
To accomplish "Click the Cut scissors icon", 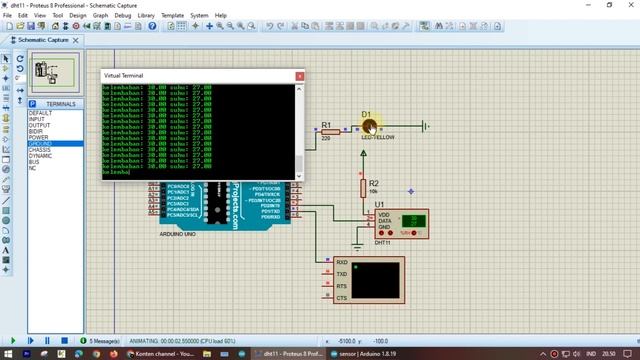I will pyautogui.click(x=294, y=26).
